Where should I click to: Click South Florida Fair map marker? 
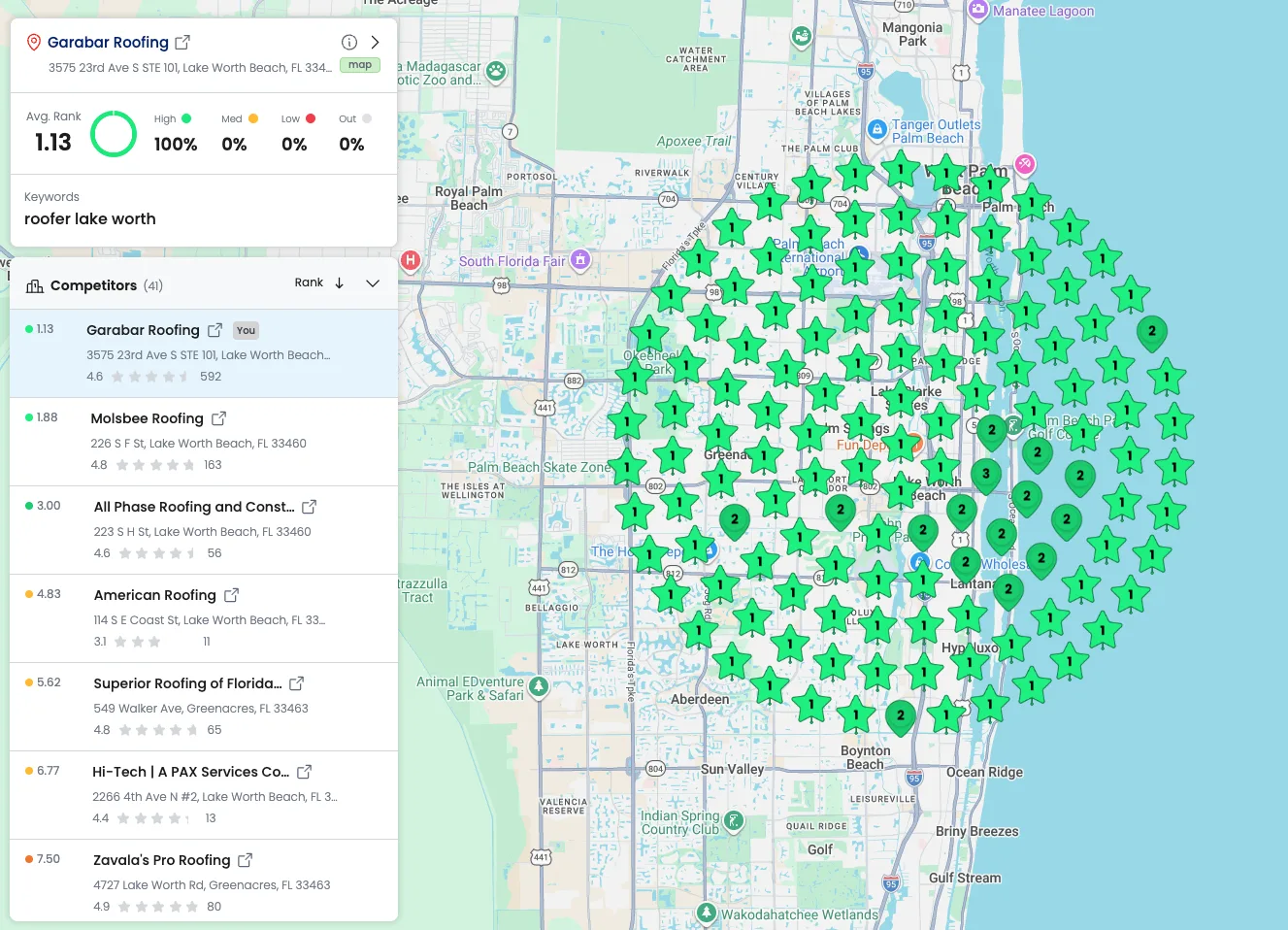click(x=580, y=259)
